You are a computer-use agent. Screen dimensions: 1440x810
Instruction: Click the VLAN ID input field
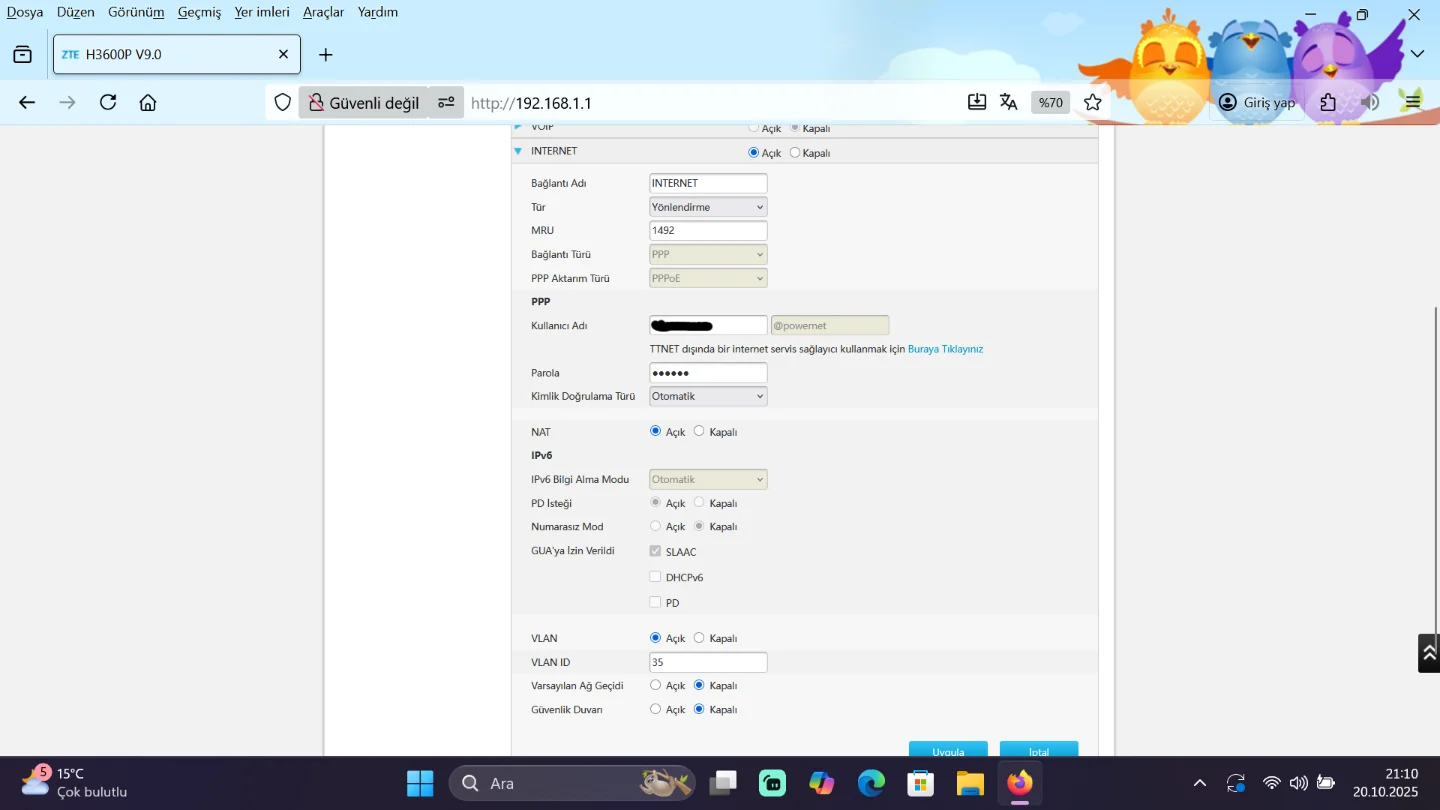(708, 662)
